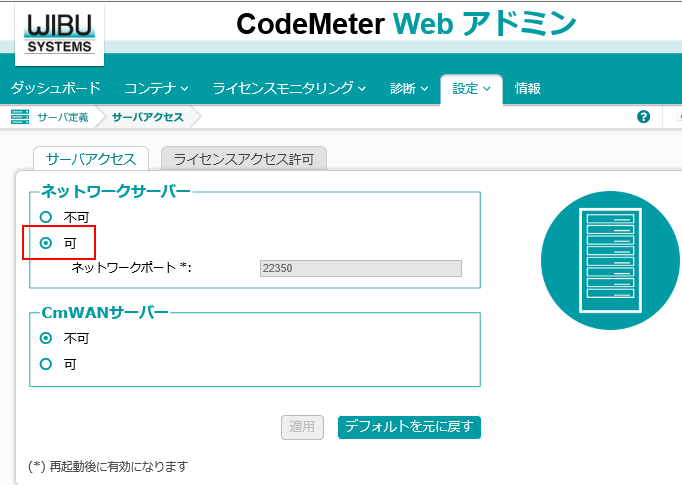This screenshot has height=485, width=682.
Task: Click the help question mark icon
Action: point(644,117)
